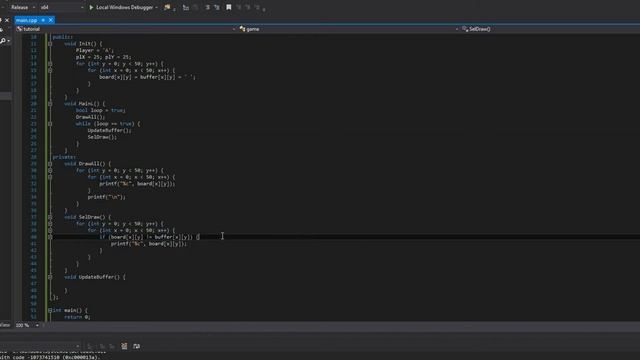Viewport: 640px width, 360px height.
Task: Click the "DrawAll();" call in Main
Action: pyautogui.click(x=90, y=117)
